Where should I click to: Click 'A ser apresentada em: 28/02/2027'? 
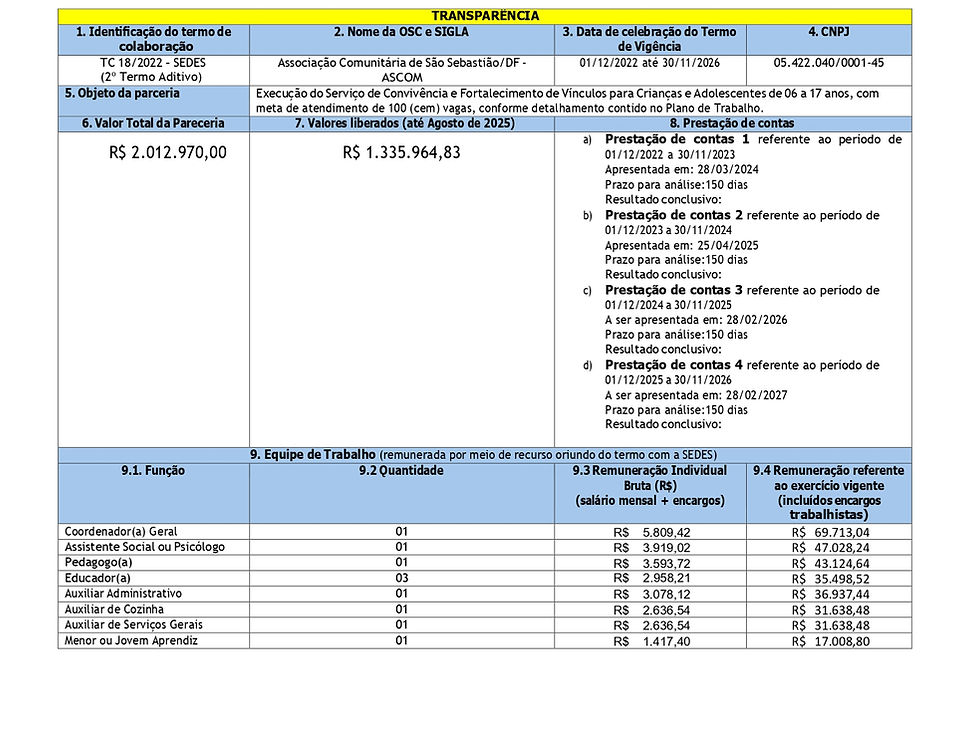(x=696, y=395)
